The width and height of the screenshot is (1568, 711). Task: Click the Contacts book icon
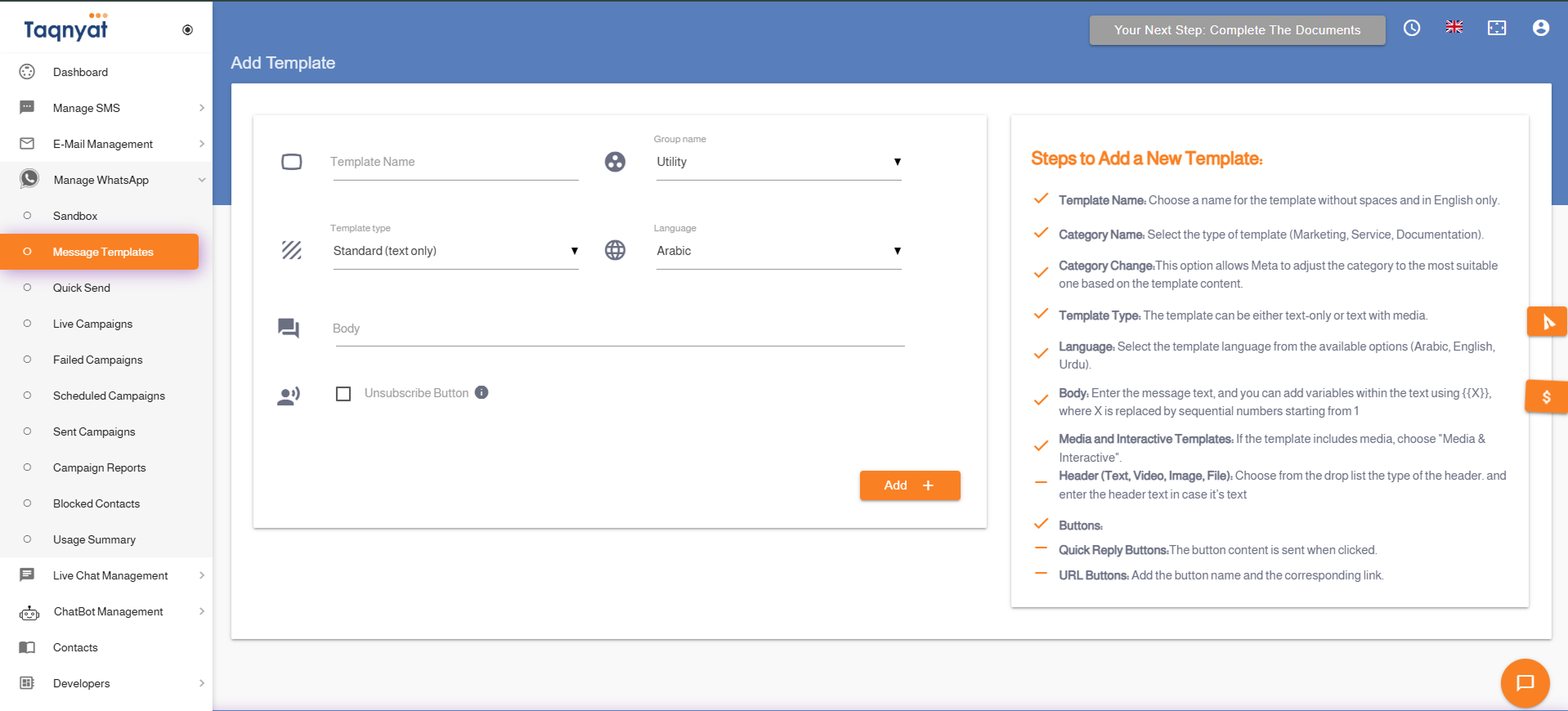pos(27,647)
